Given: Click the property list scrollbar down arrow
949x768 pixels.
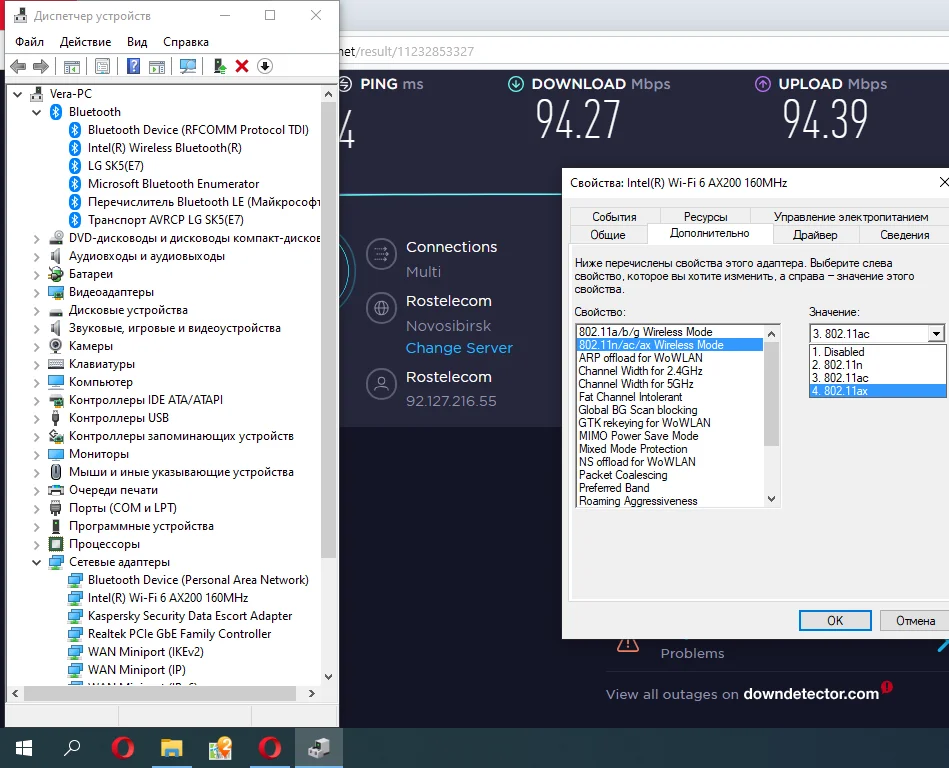Looking at the screenshot, I should tap(772, 499).
